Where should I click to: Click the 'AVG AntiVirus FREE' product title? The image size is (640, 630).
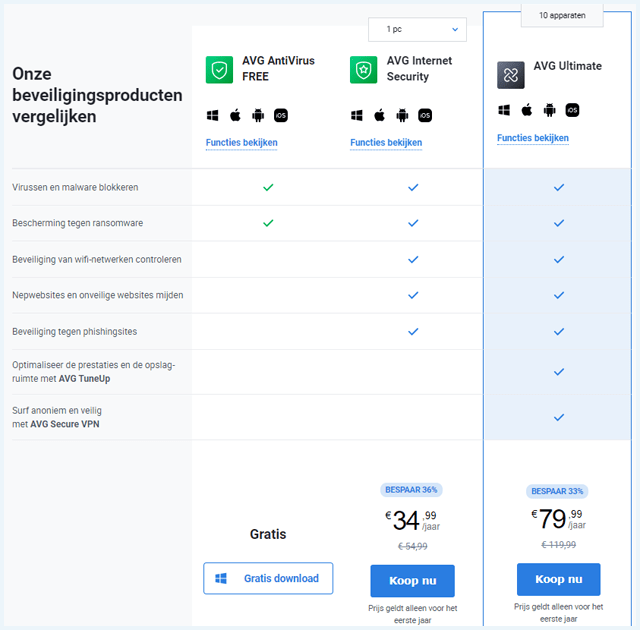(x=278, y=69)
